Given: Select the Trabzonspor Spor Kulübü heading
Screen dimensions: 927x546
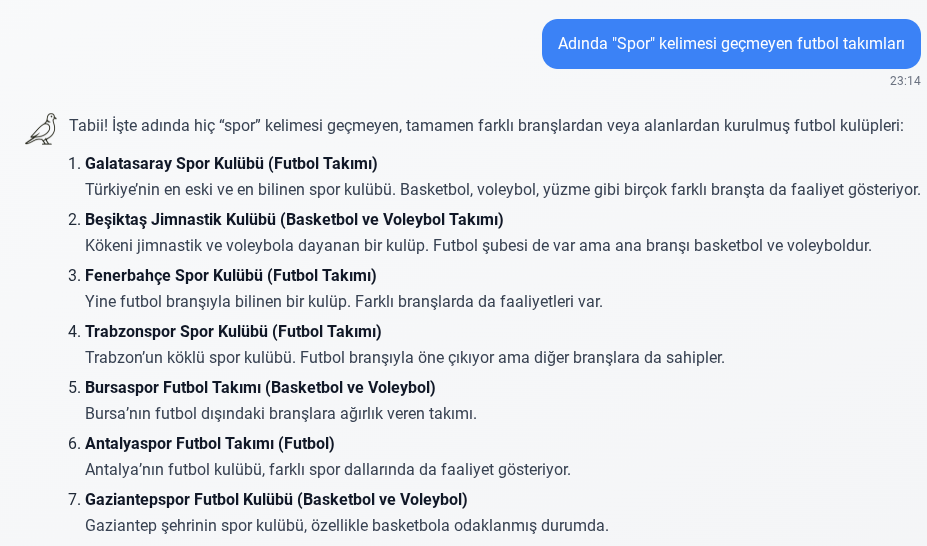Looking at the screenshot, I should (x=233, y=331).
